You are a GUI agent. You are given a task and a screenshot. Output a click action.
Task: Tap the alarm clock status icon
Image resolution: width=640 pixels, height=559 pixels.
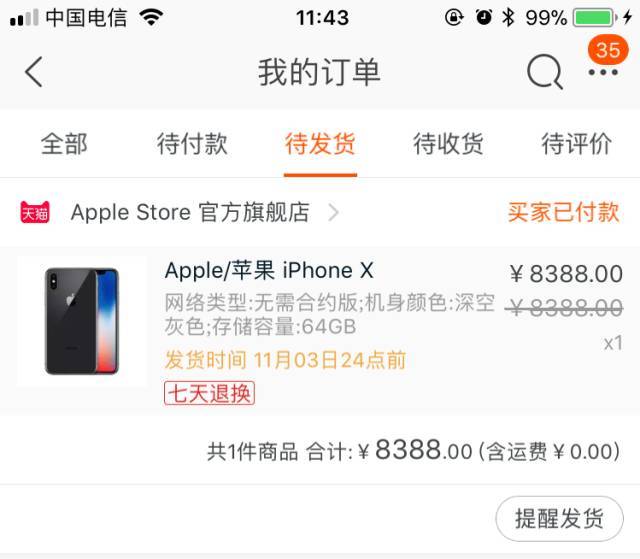(x=484, y=18)
